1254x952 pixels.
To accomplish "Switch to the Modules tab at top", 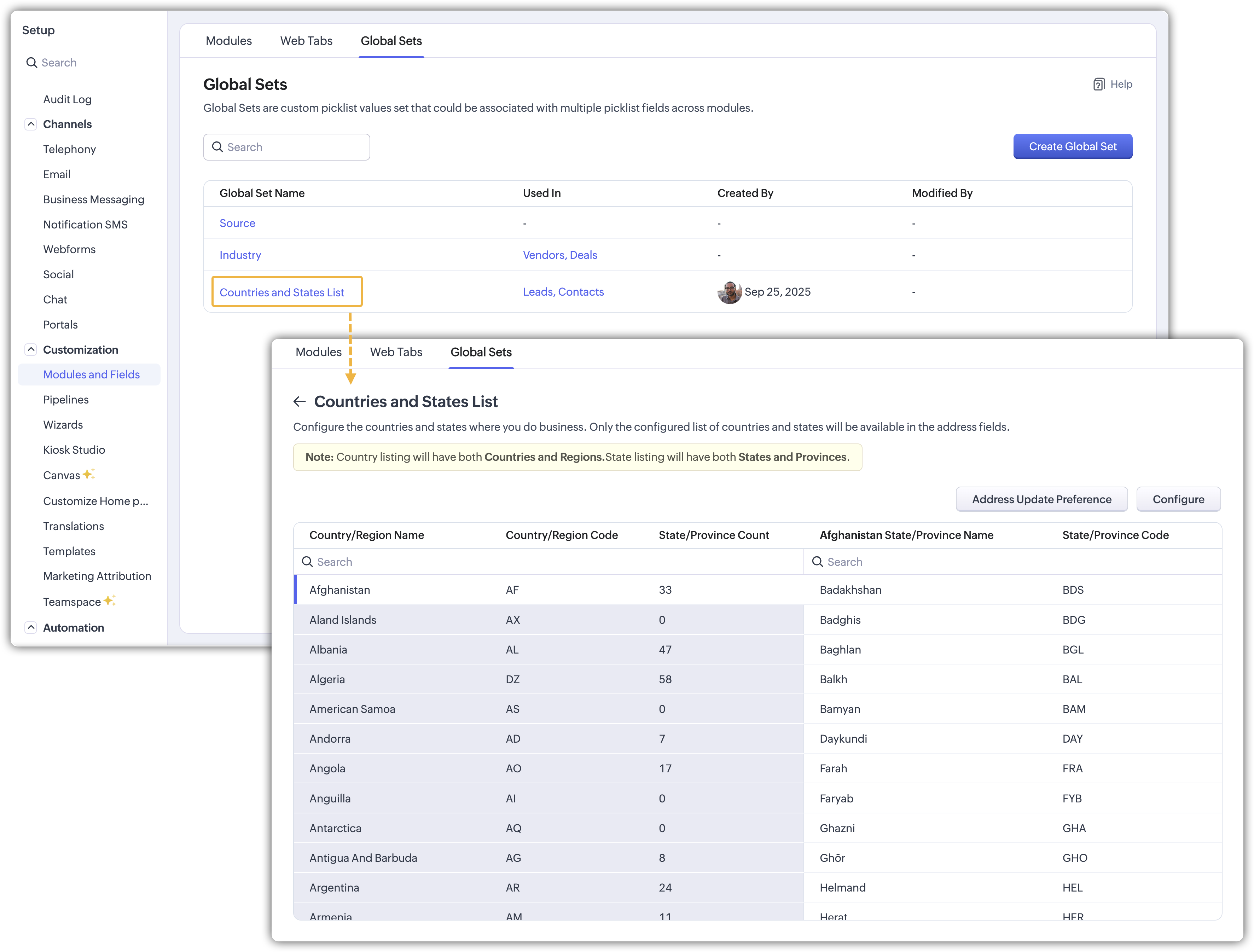I will click(x=228, y=41).
